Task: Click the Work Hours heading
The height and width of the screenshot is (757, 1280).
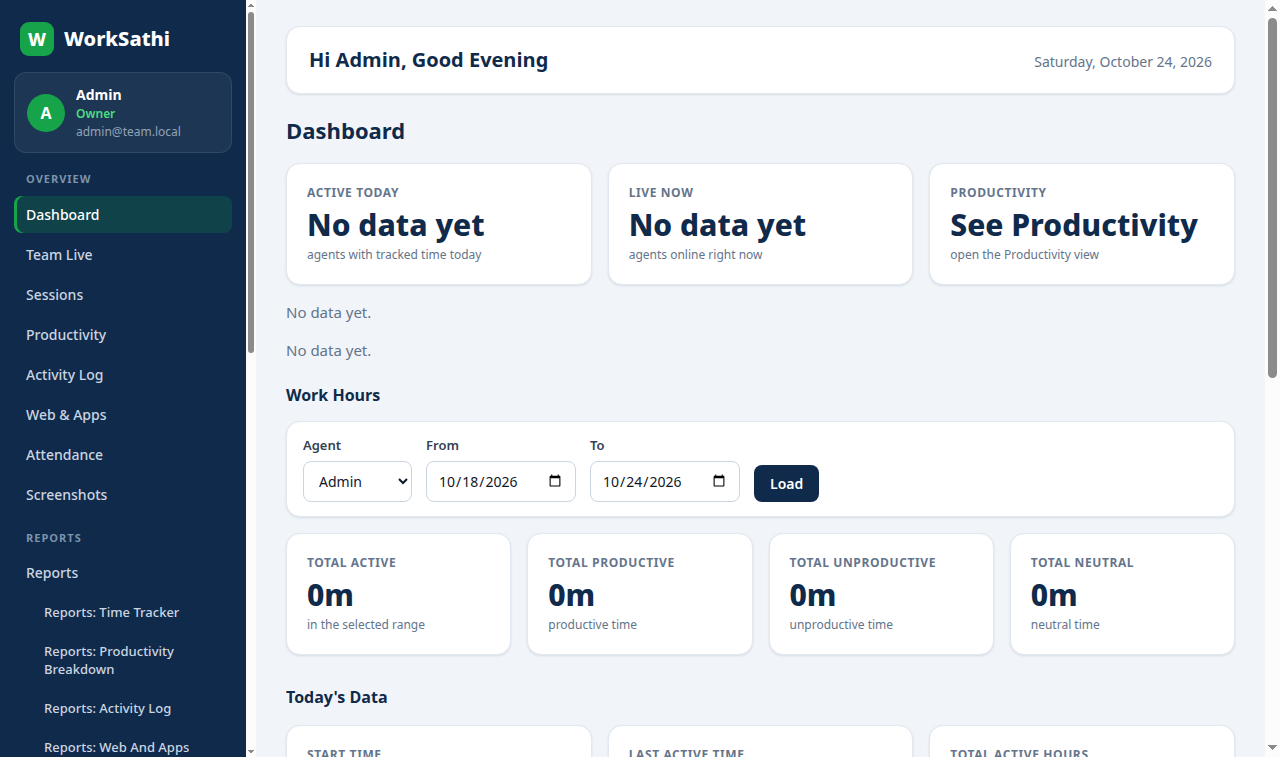Action: tap(333, 395)
